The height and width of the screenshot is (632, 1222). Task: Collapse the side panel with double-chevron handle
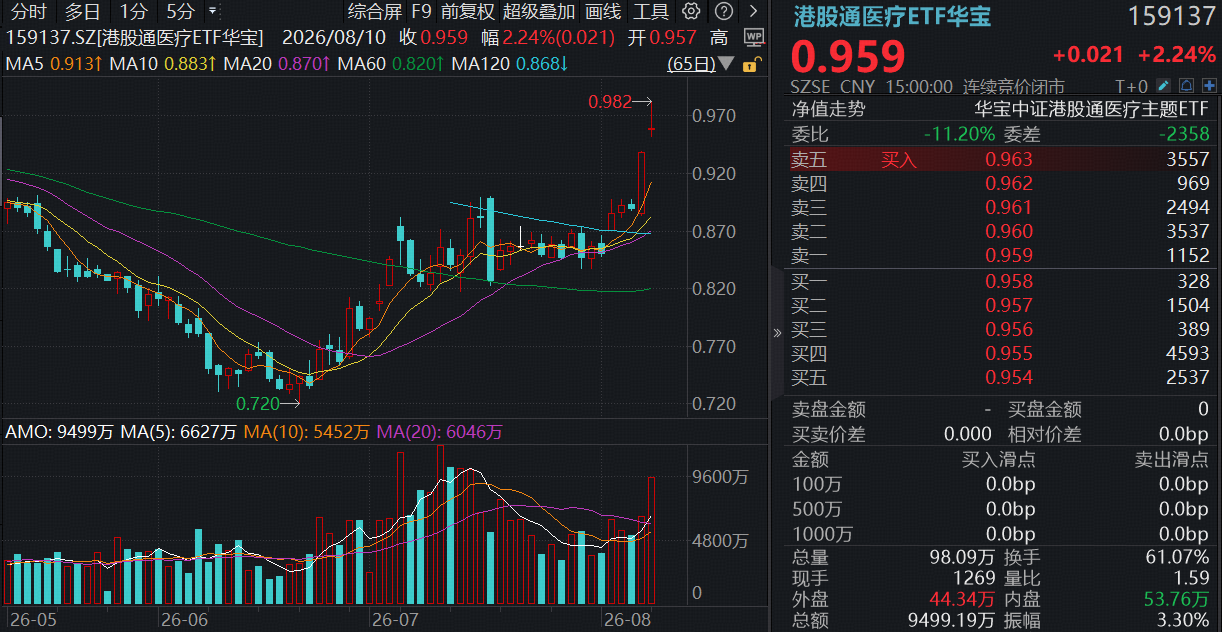(x=778, y=333)
